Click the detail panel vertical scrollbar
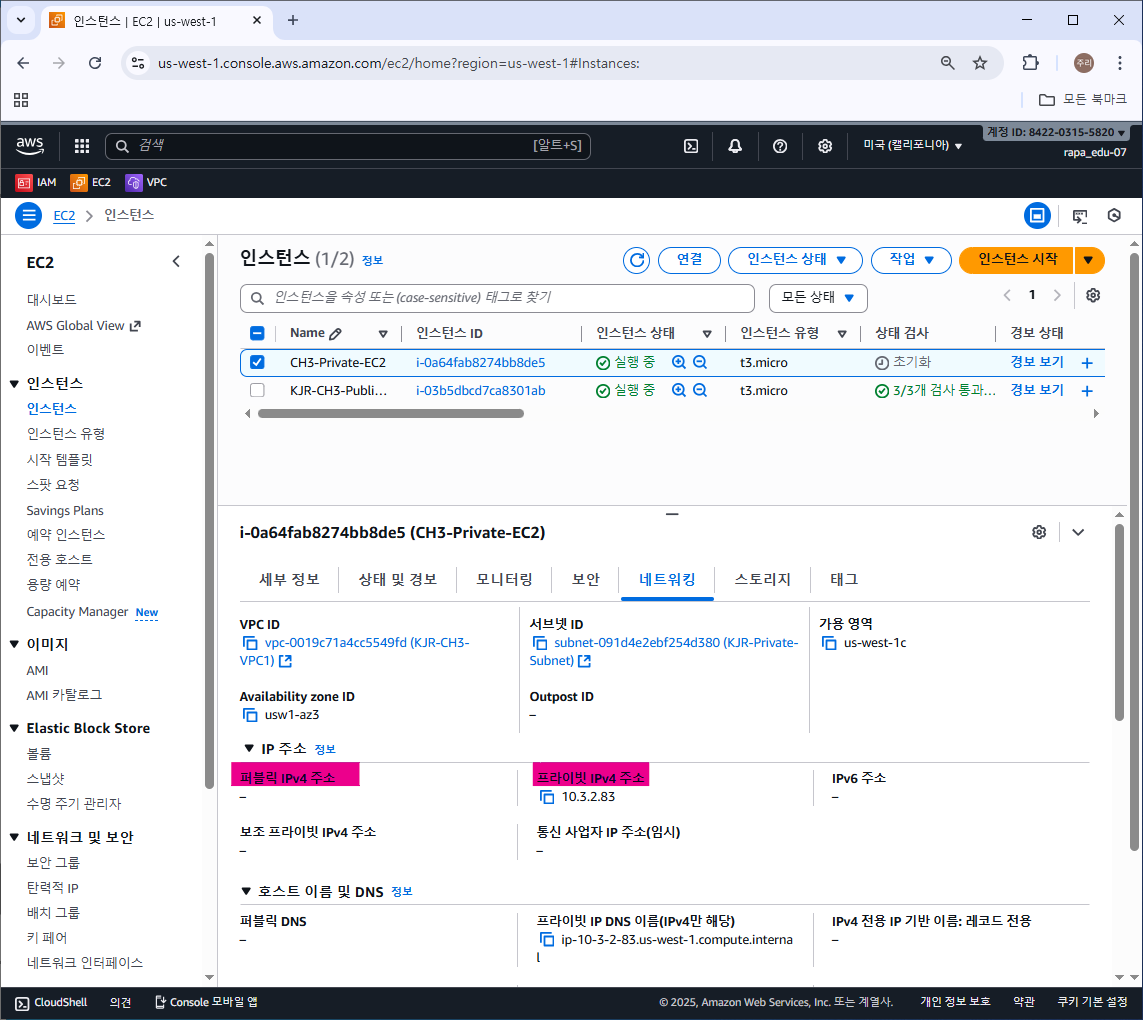Screen dimensions: 1143x1020 pos(1119,622)
